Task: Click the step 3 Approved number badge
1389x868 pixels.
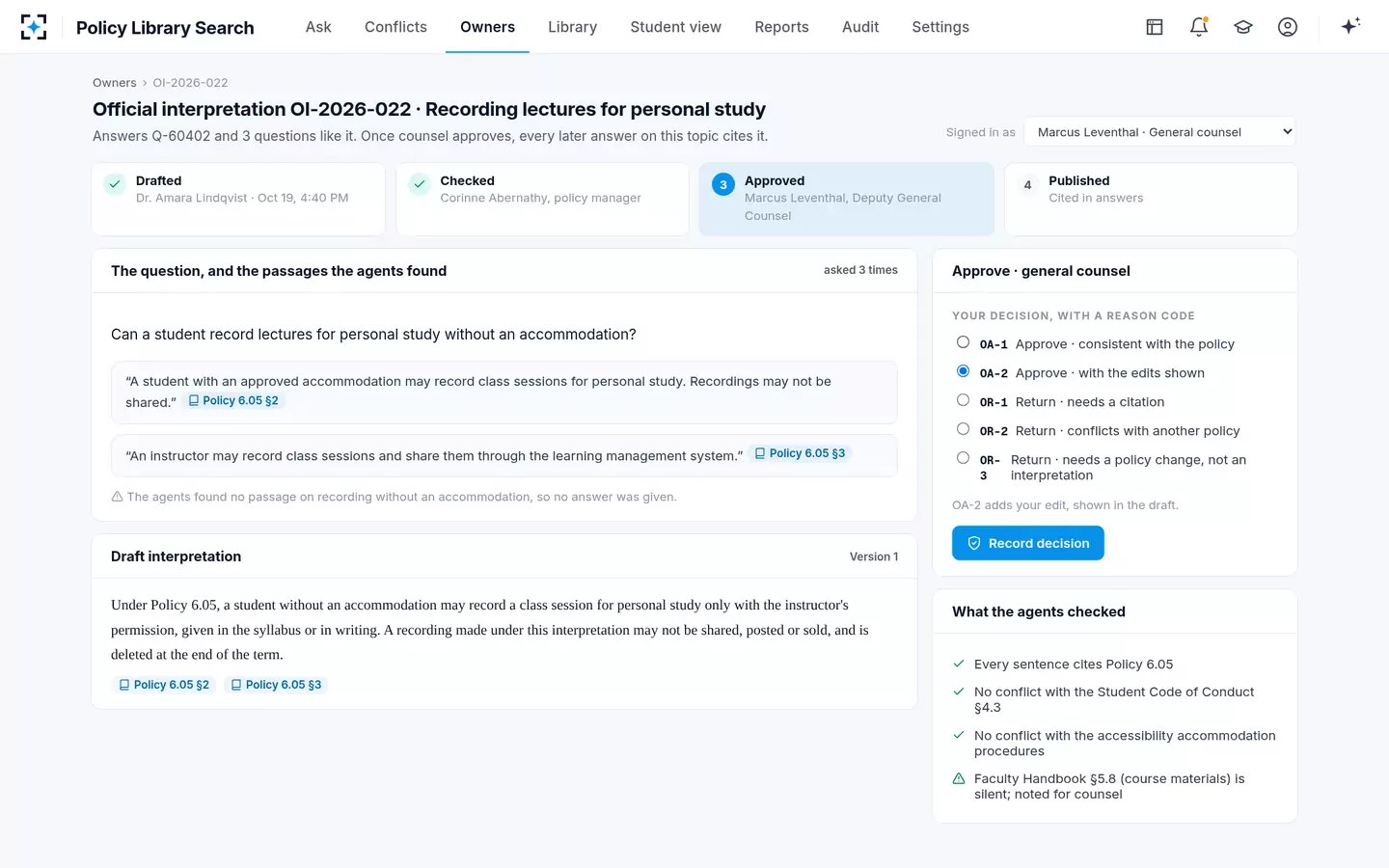Action: [723, 184]
